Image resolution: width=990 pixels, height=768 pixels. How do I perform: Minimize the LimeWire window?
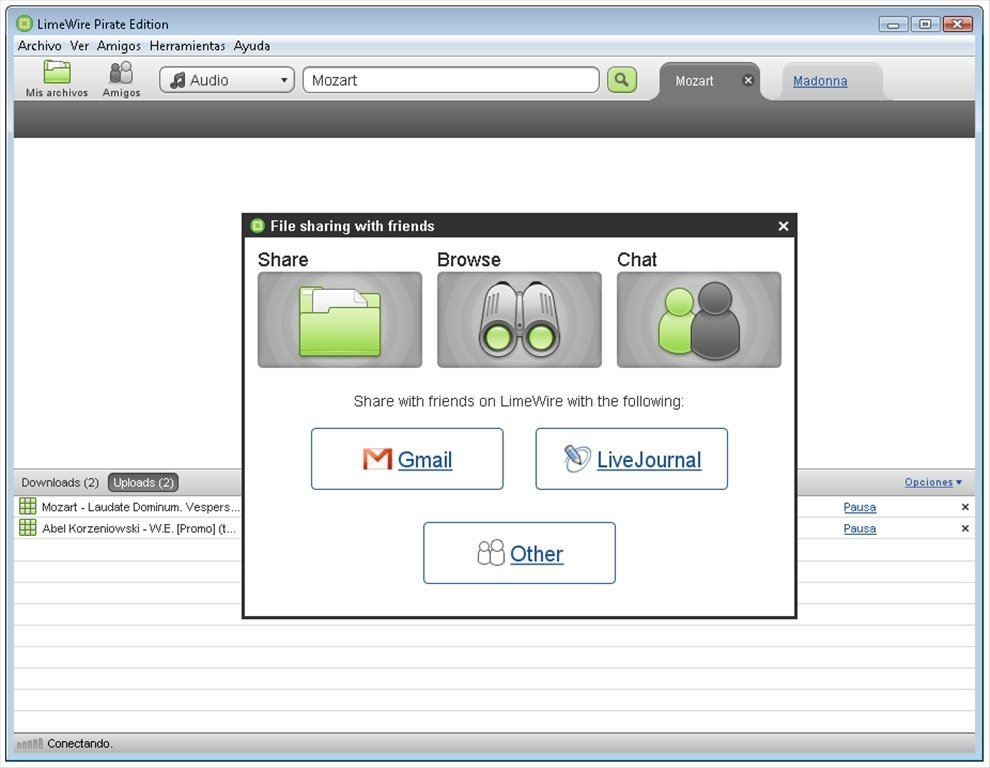point(893,25)
